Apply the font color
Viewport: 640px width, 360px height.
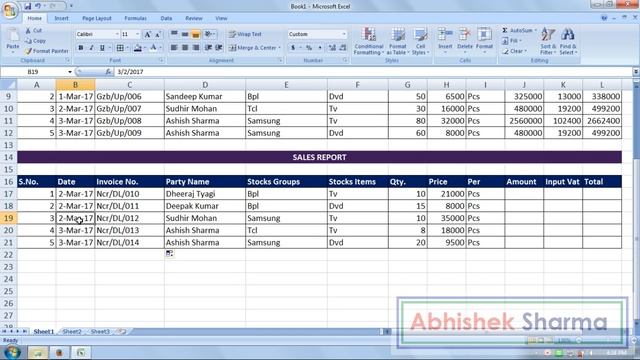tap(153, 48)
